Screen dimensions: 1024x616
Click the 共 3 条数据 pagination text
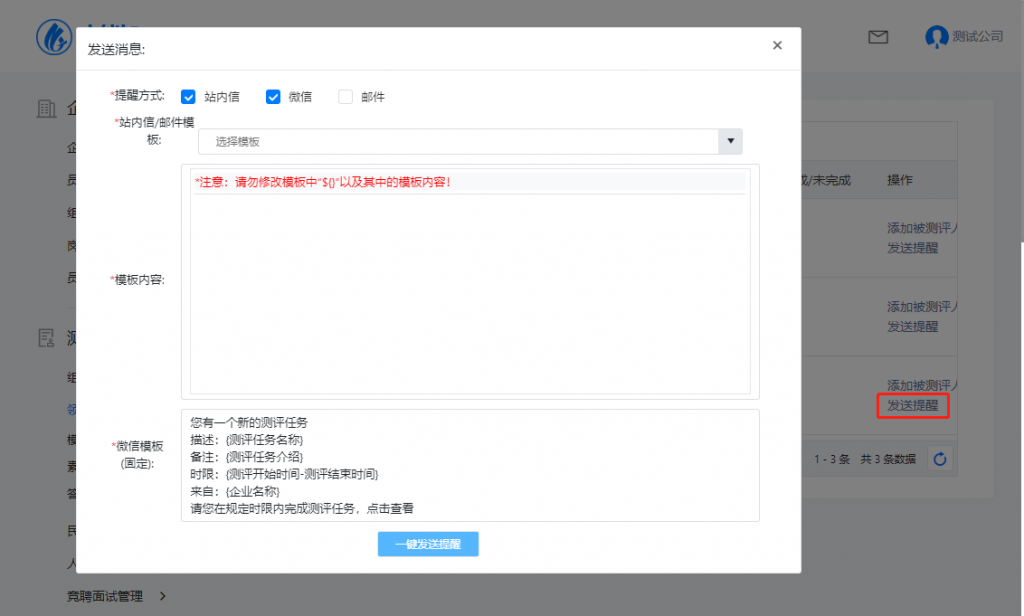click(x=888, y=459)
